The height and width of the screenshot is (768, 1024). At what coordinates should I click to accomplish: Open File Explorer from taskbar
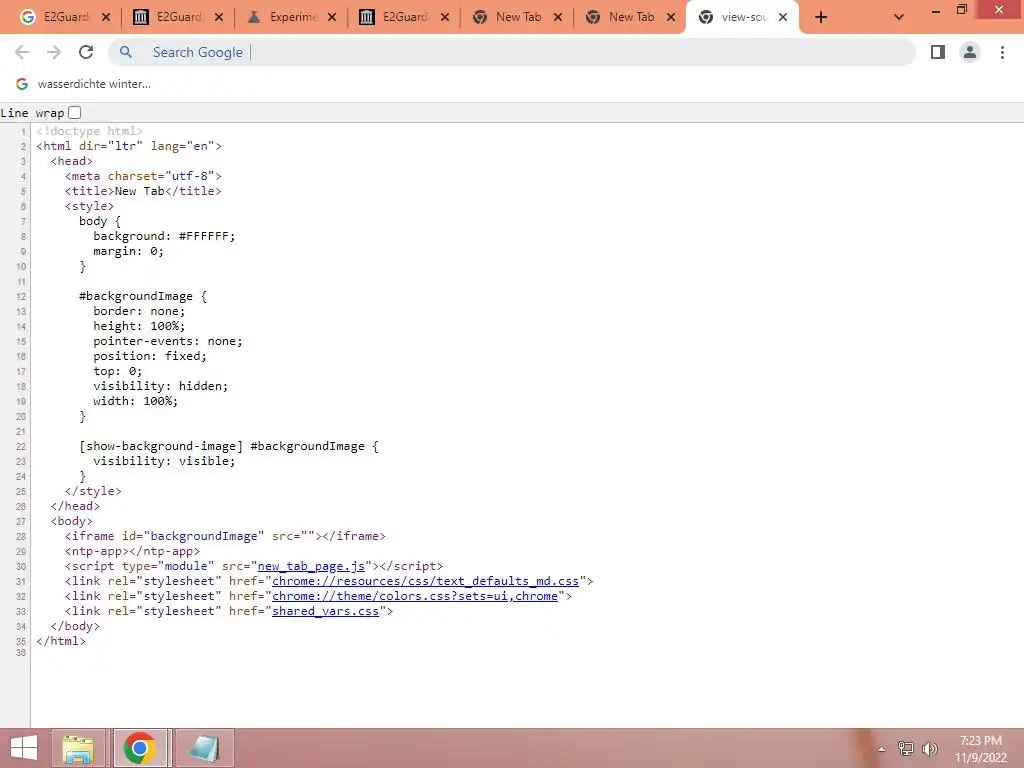pos(78,748)
